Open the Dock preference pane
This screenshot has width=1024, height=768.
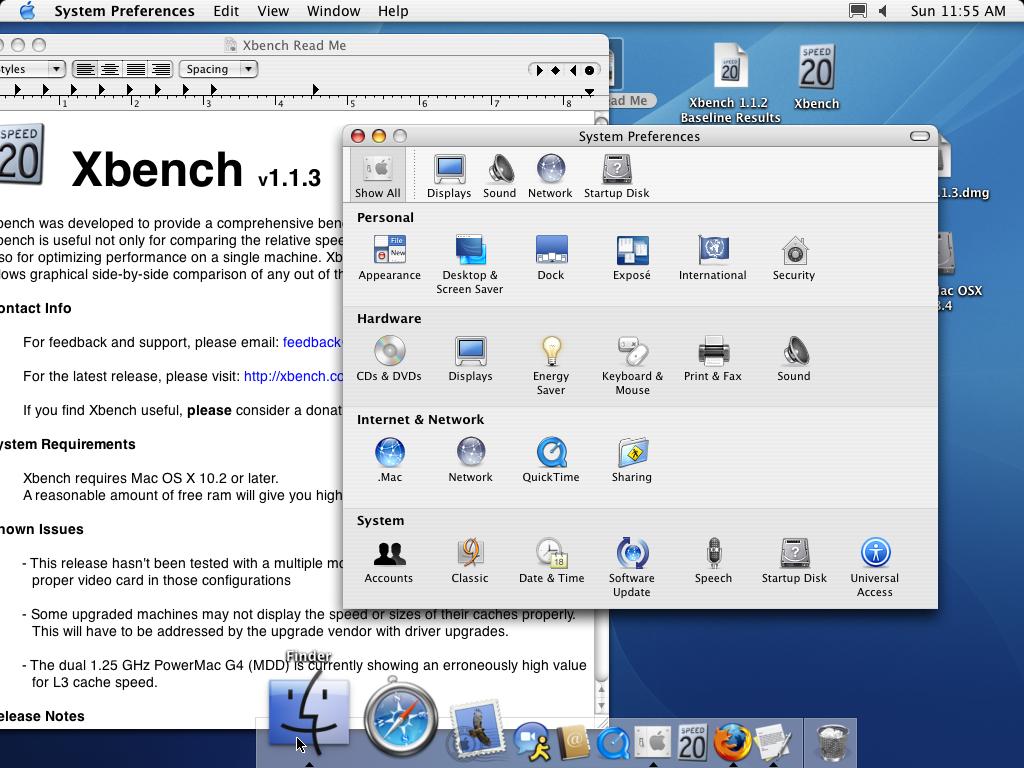tap(551, 258)
